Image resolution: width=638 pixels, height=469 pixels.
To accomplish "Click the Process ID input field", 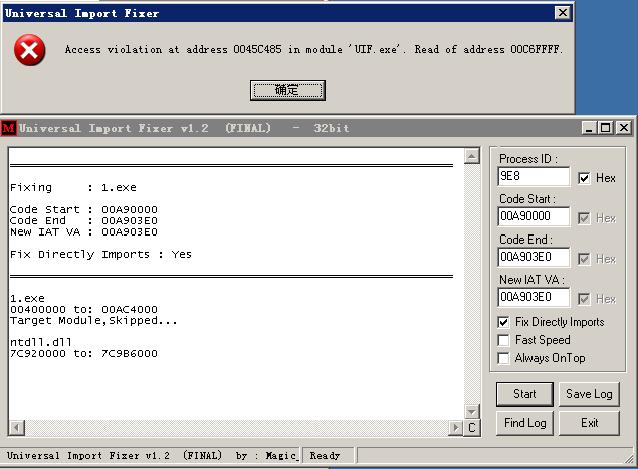I will coord(533,176).
